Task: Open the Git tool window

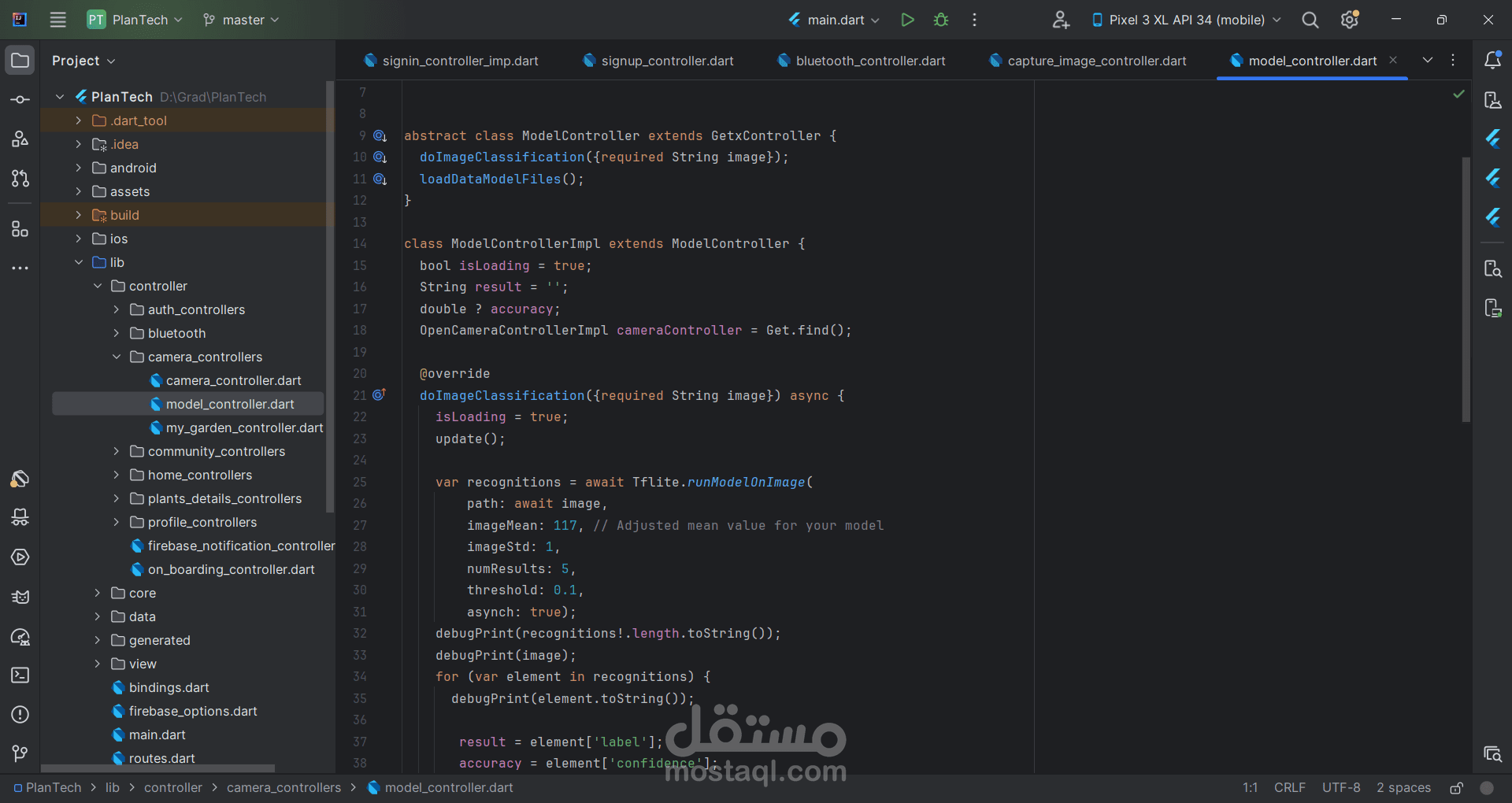Action: click(20, 754)
